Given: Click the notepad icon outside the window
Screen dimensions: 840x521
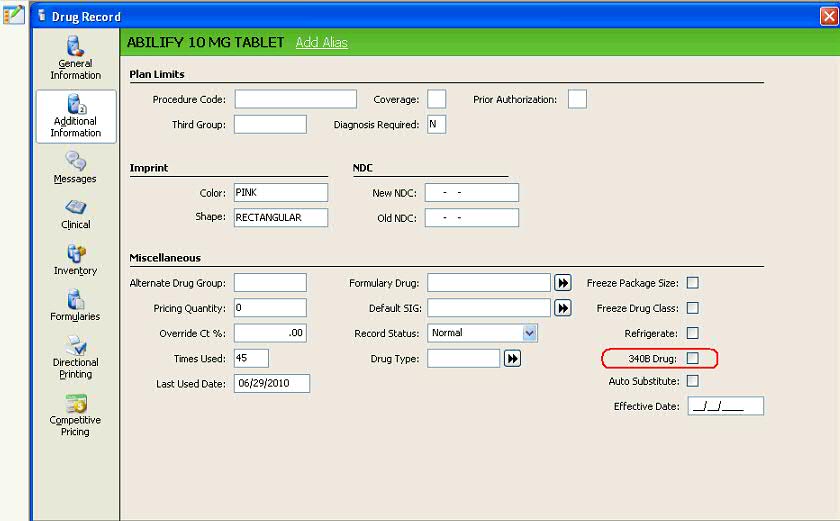Looking at the screenshot, I should click(x=13, y=14).
